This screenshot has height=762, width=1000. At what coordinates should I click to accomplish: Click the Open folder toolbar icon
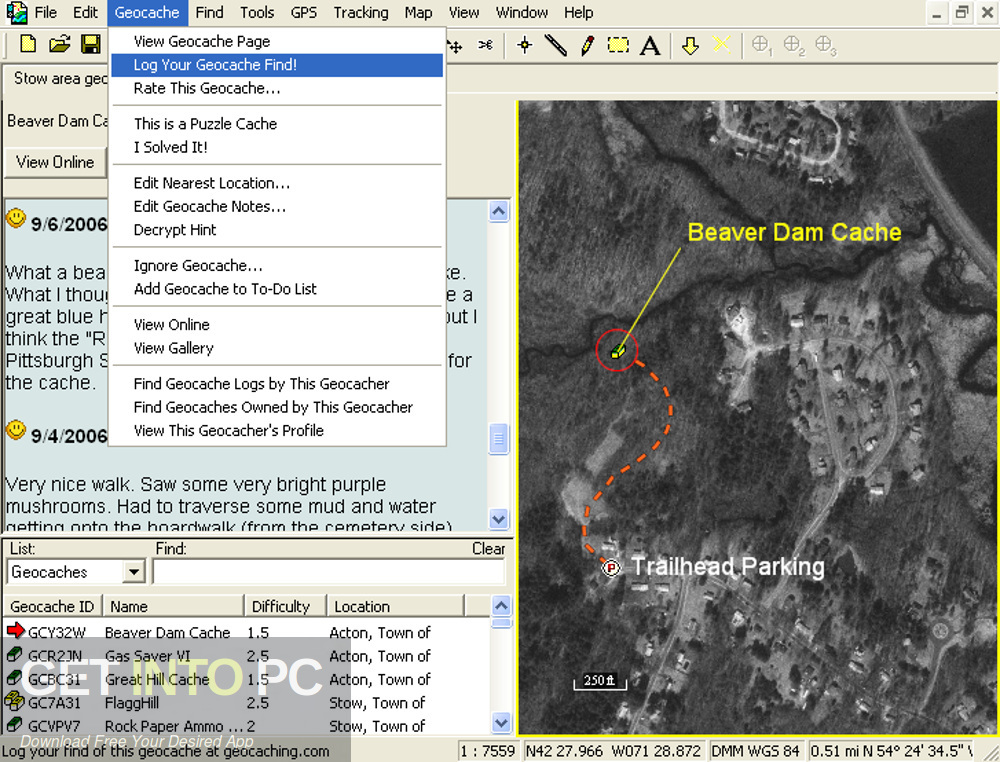(x=59, y=45)
